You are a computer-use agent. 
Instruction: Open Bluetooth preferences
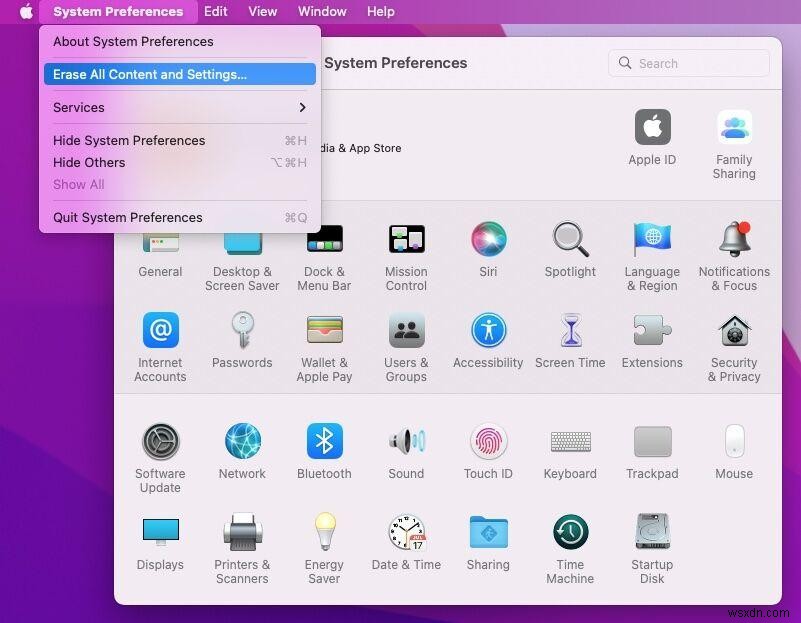(324, 443)
